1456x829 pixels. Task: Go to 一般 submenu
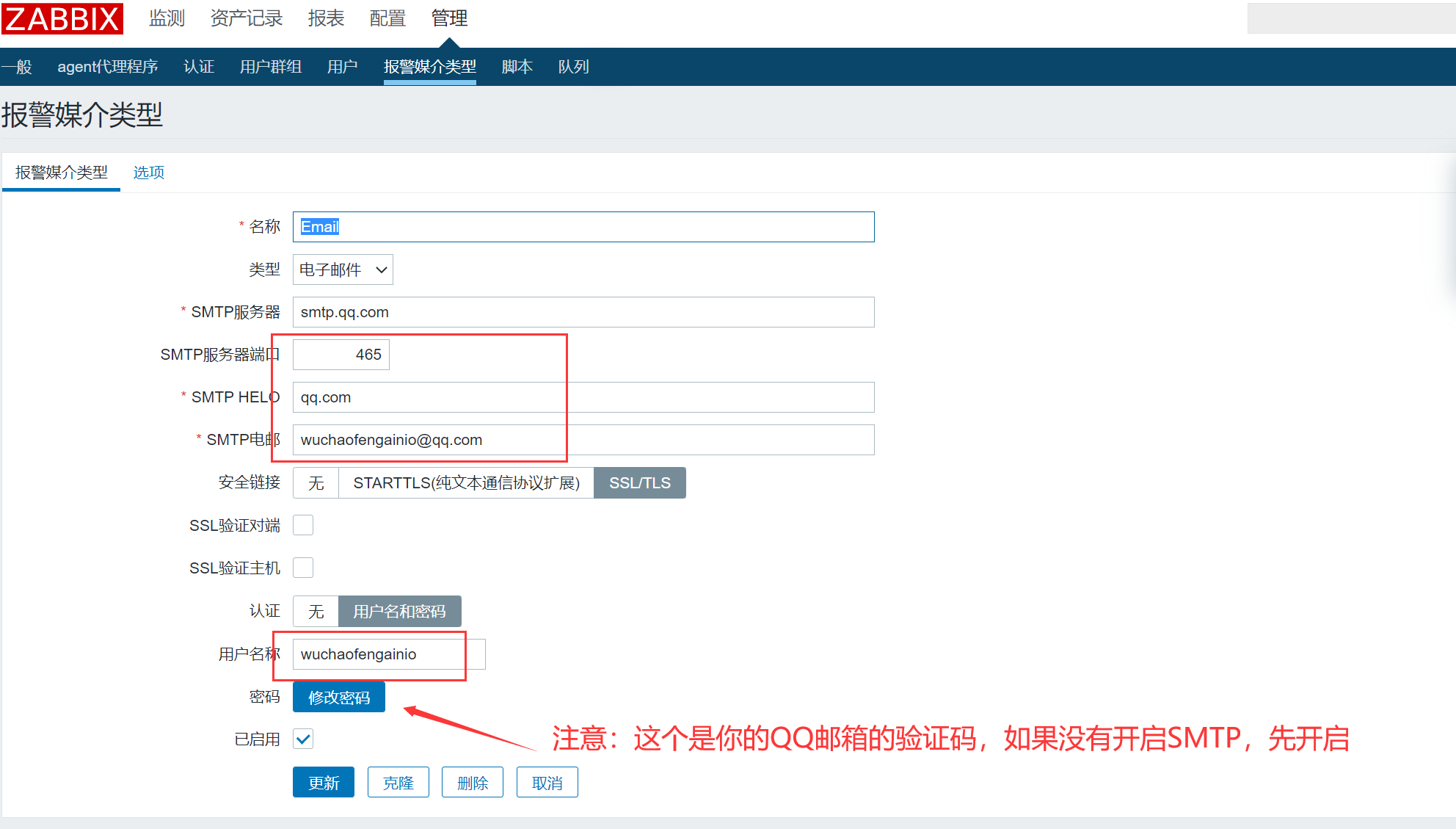(17, 67)
